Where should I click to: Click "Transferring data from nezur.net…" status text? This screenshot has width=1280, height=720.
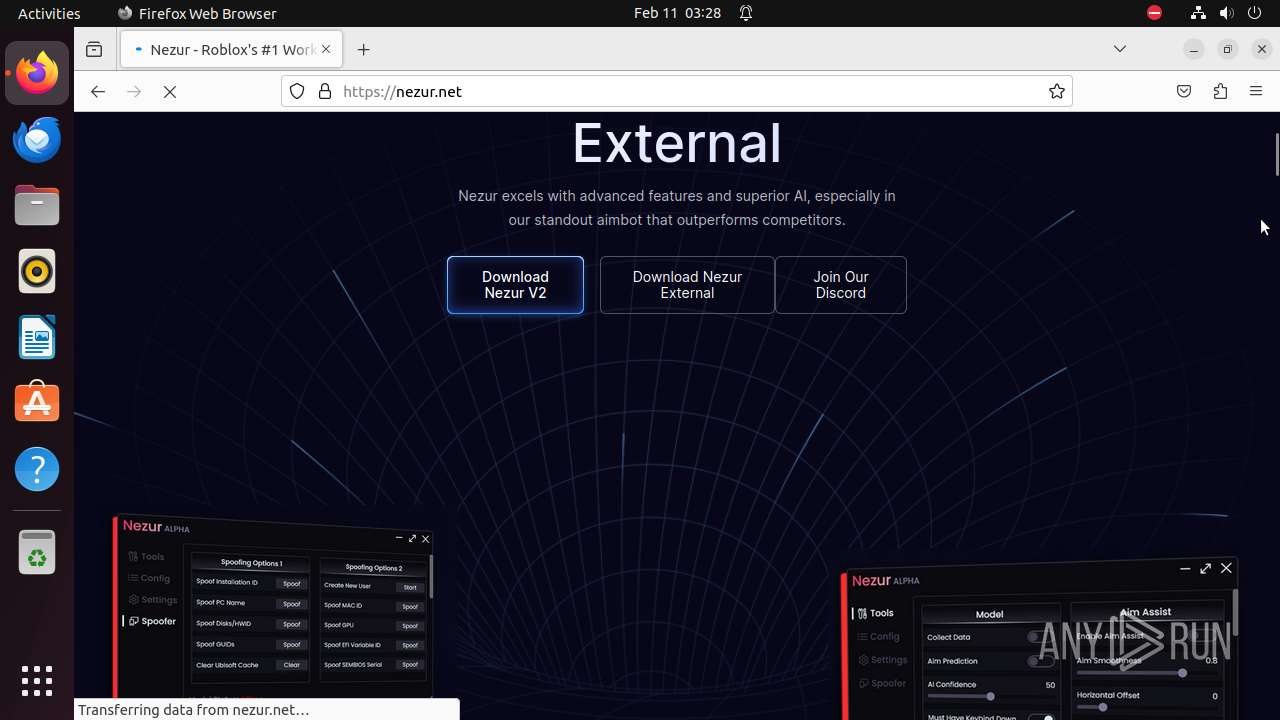[x=194, y=710]
